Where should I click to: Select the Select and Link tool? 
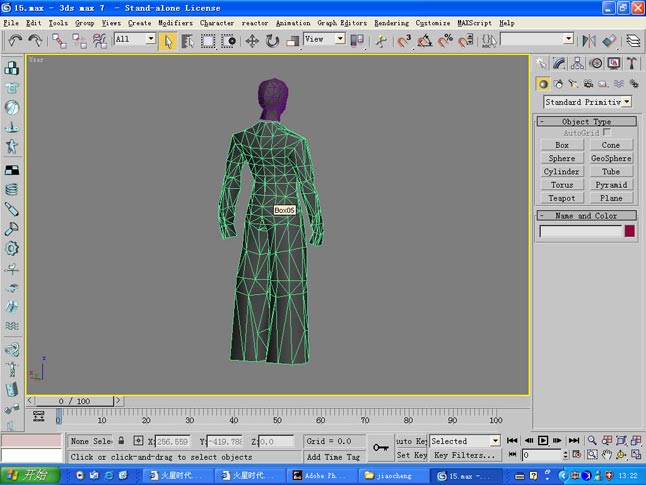click(59, 41)
